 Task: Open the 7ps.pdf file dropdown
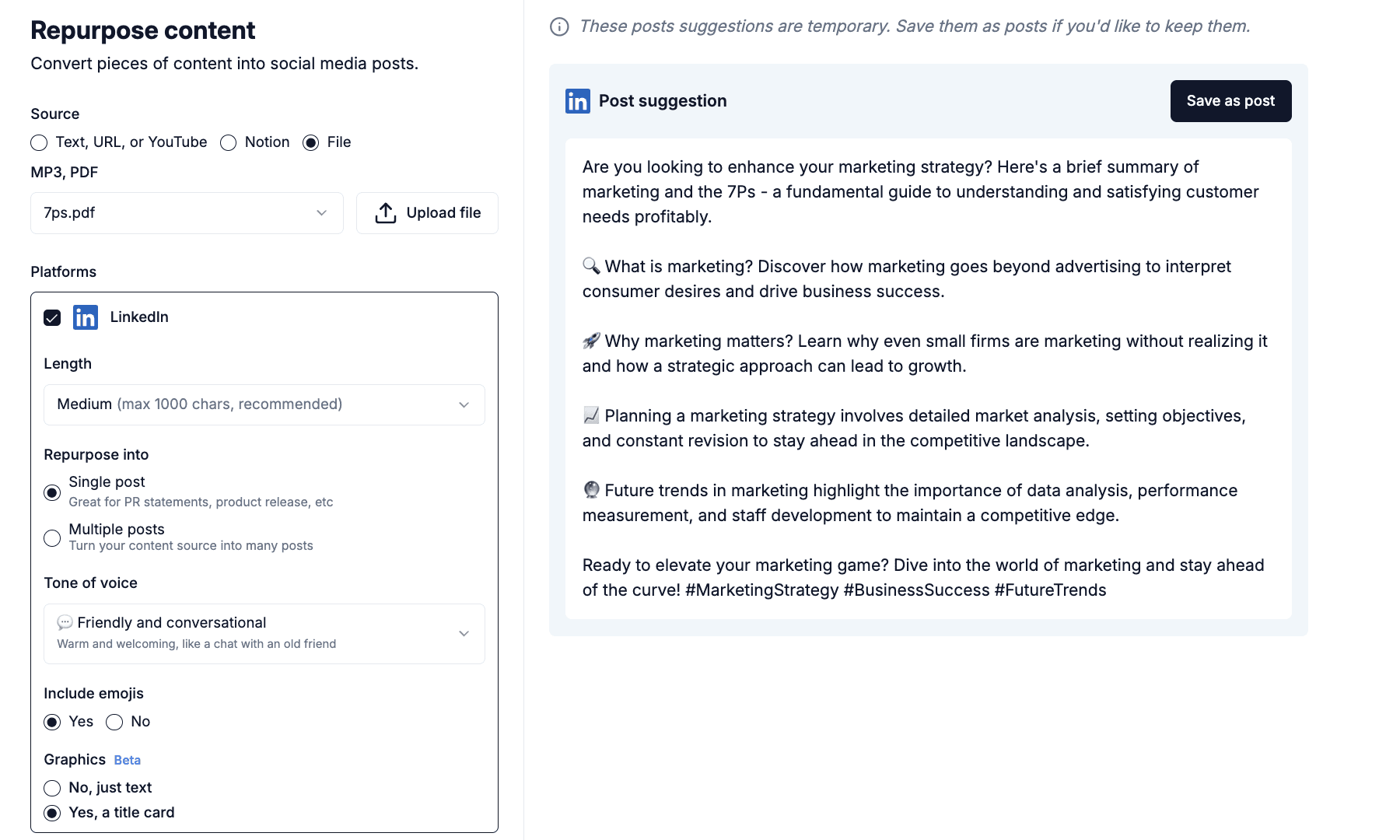[187, 213]
